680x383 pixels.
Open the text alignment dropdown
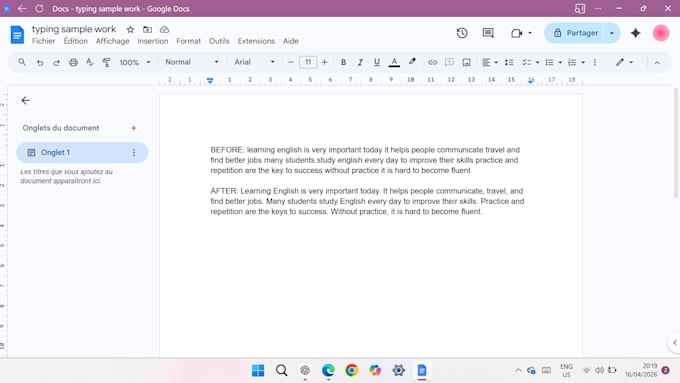point(490,62)
